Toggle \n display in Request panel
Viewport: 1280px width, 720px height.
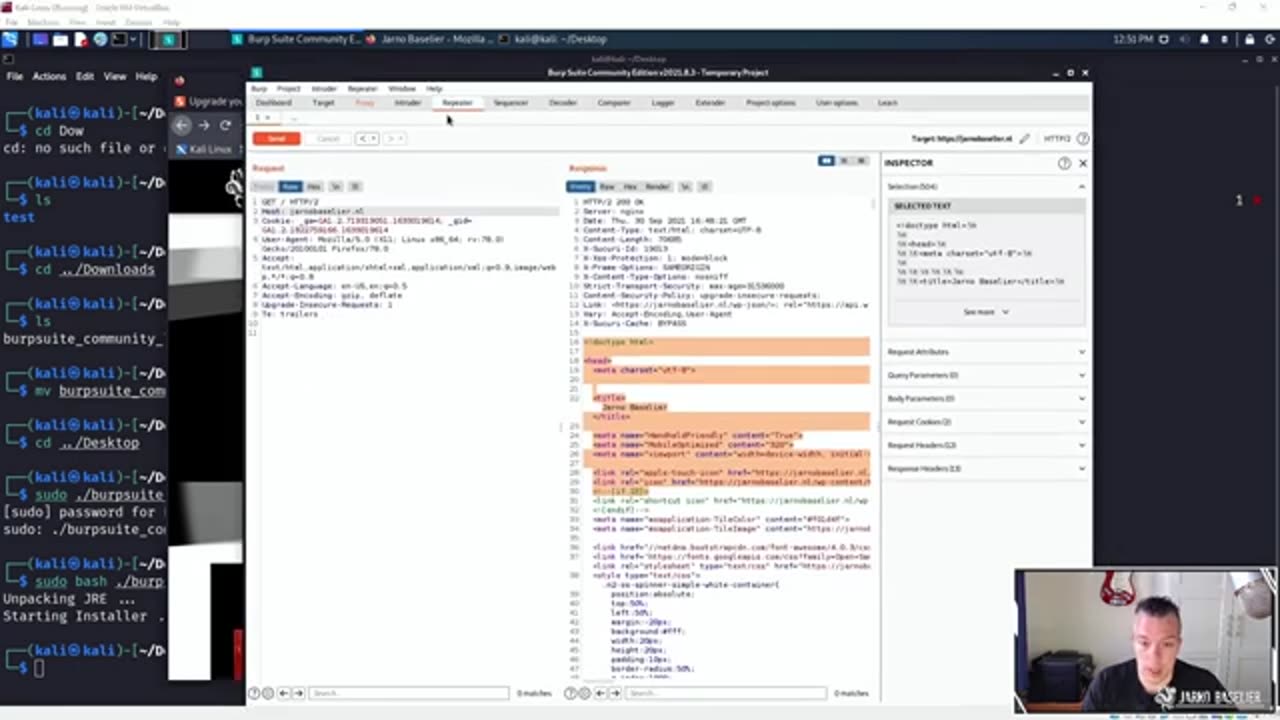coord(336,187)
